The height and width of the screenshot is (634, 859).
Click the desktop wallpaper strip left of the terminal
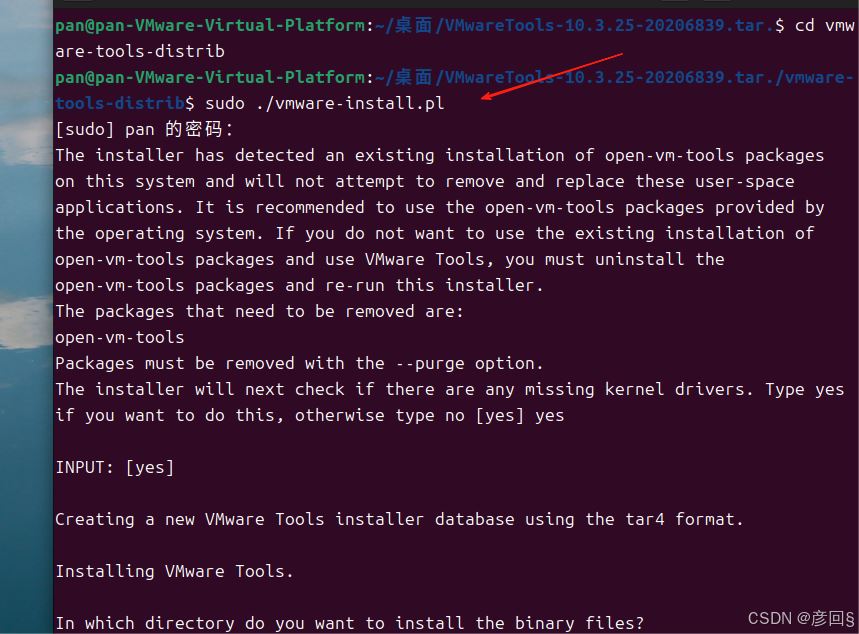point(26,318)
